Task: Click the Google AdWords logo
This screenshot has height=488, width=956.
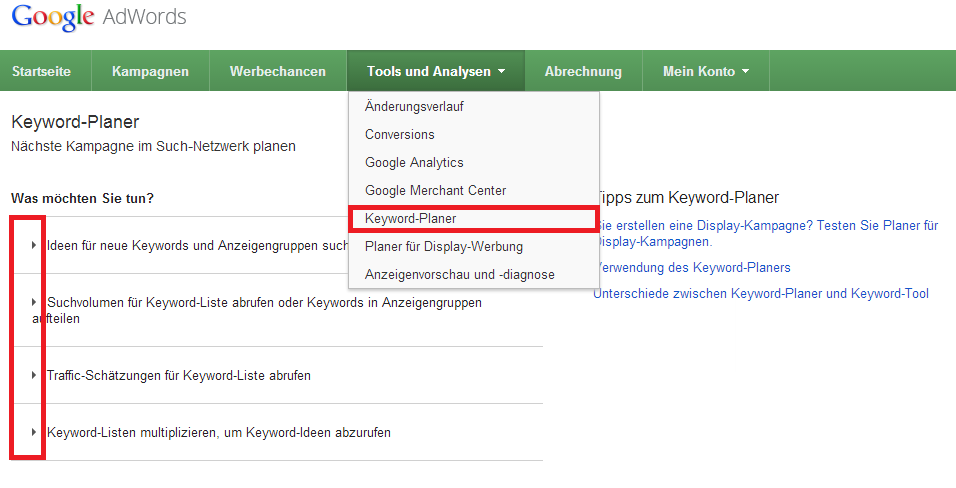Action: coord(99,16)
